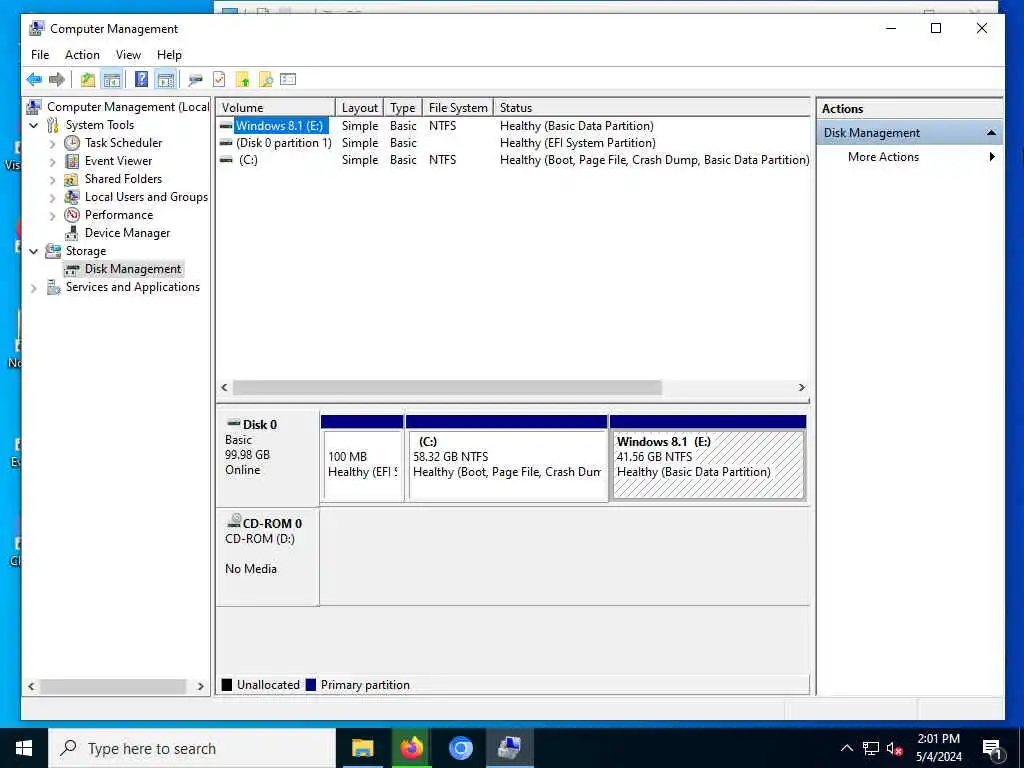The height and width of the screenshot is (768, 1024).
Task: Sort by the File System column header
Action: pyautogui.click(x=458, y=108)
